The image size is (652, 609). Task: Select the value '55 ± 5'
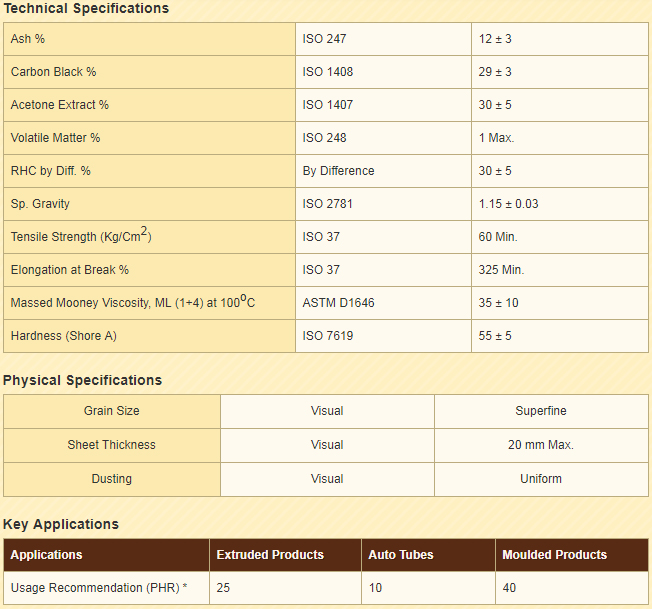click(x=495, y=336)
